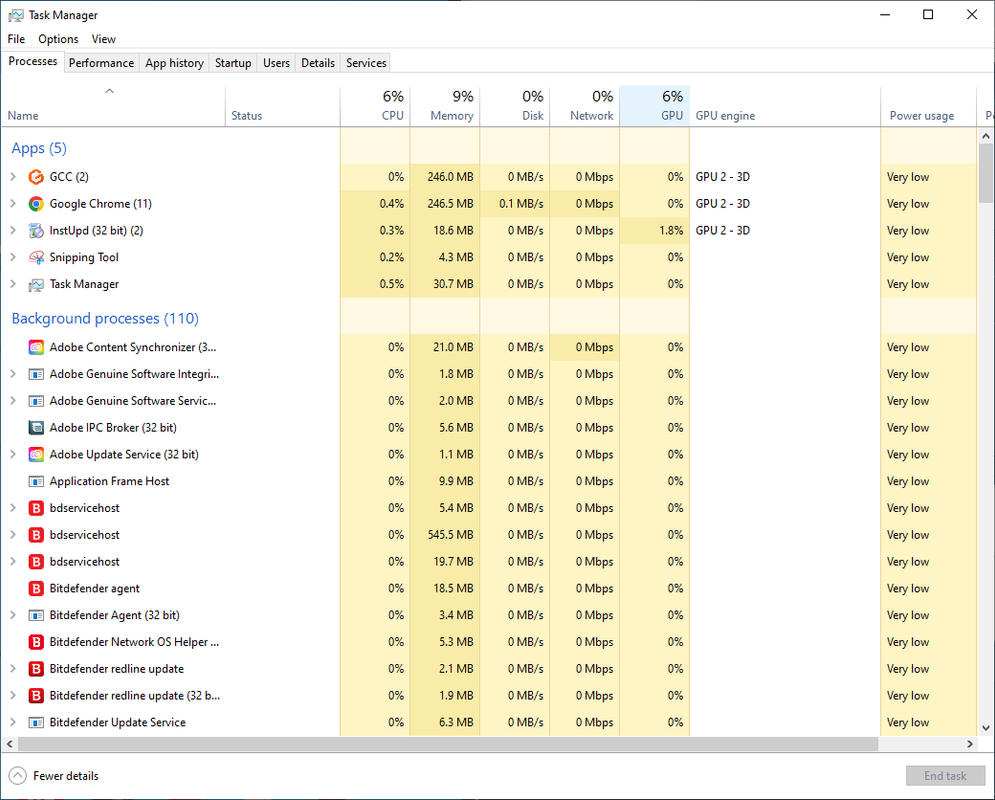995x800 pixels.
Task: Click icon of bdservicehost using 545.5 MB
Action: [36, 535]
